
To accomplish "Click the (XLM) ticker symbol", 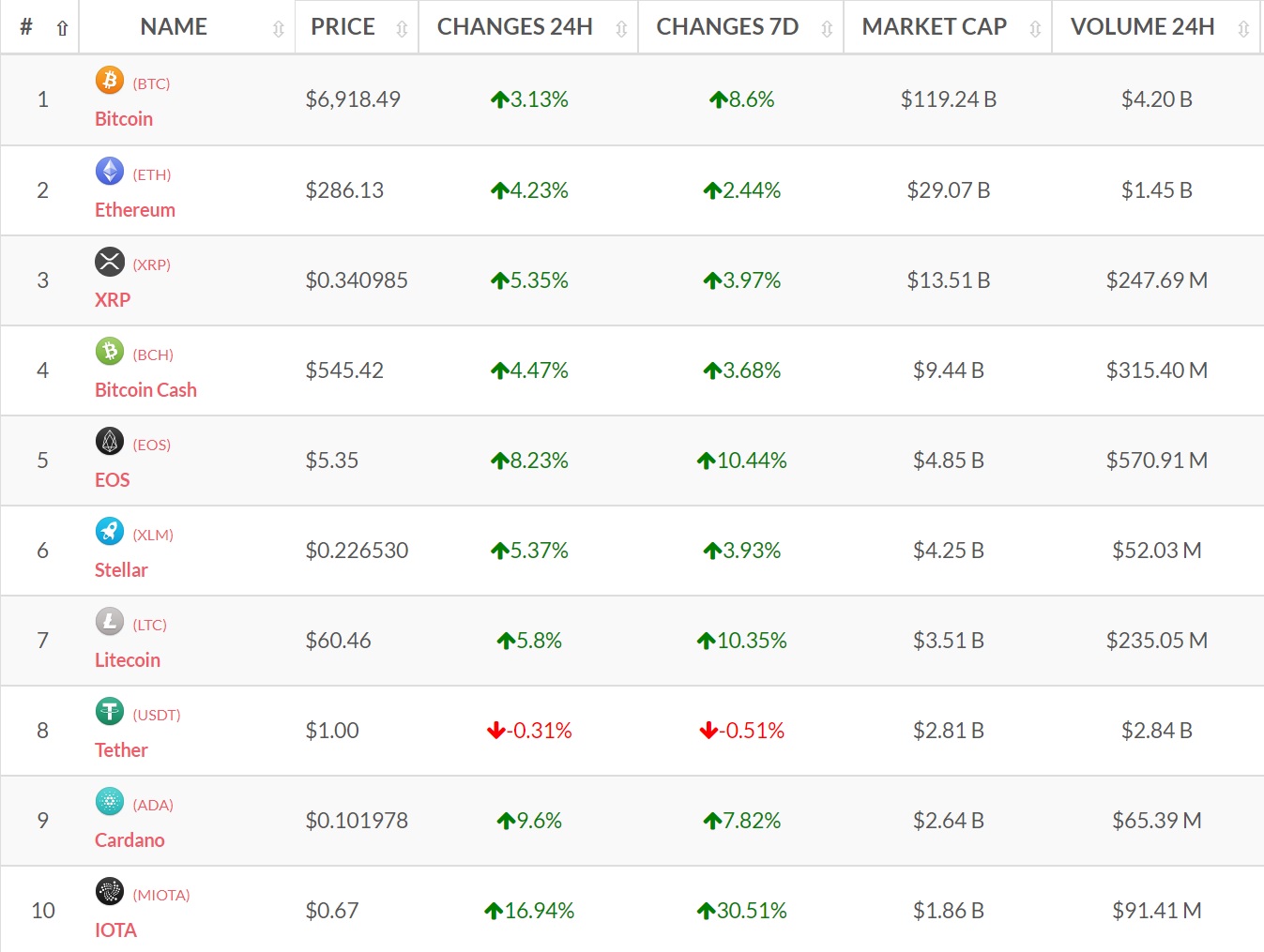I will pos(153,535).
